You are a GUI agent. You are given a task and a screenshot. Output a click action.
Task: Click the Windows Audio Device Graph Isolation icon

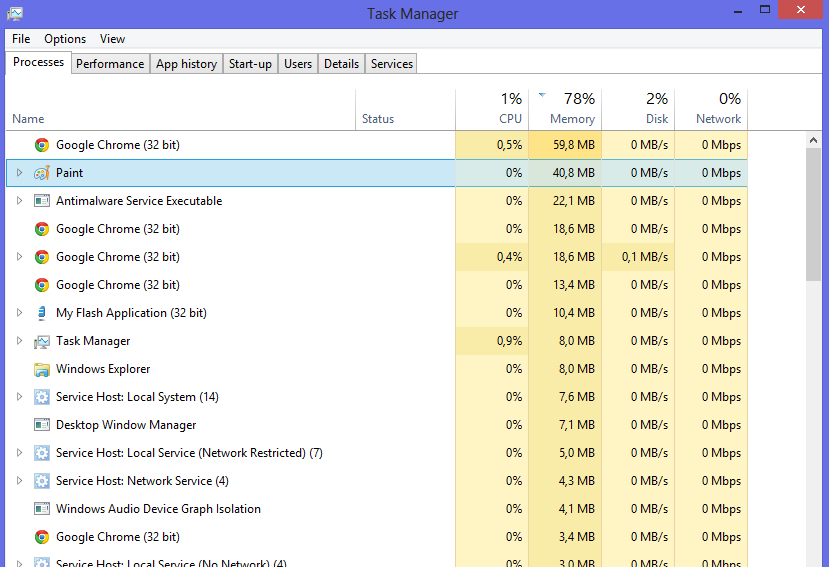[41, 509]
